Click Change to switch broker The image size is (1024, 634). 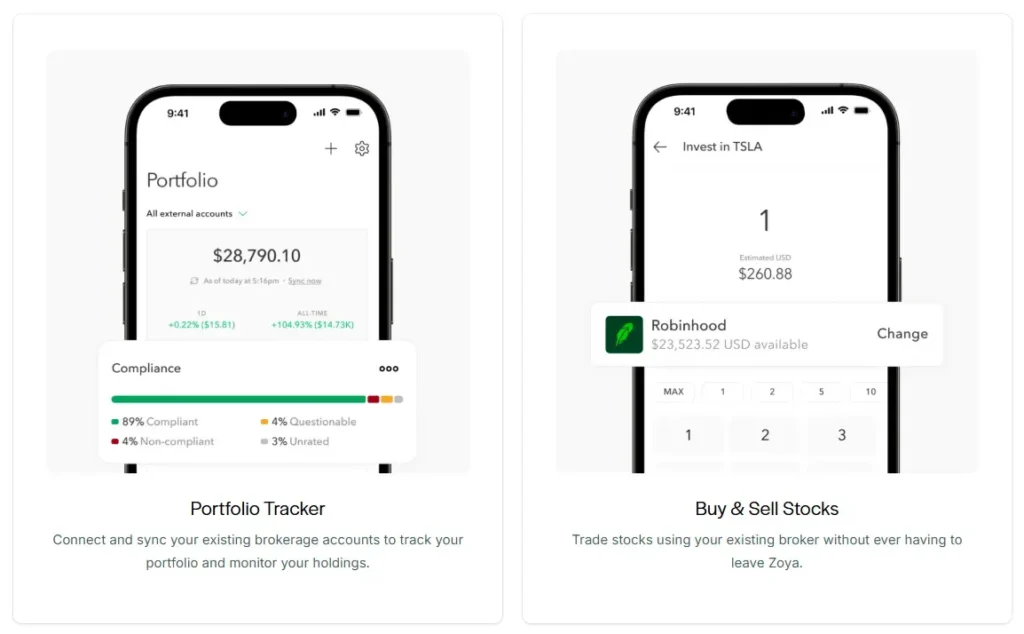tap(902, 334)
